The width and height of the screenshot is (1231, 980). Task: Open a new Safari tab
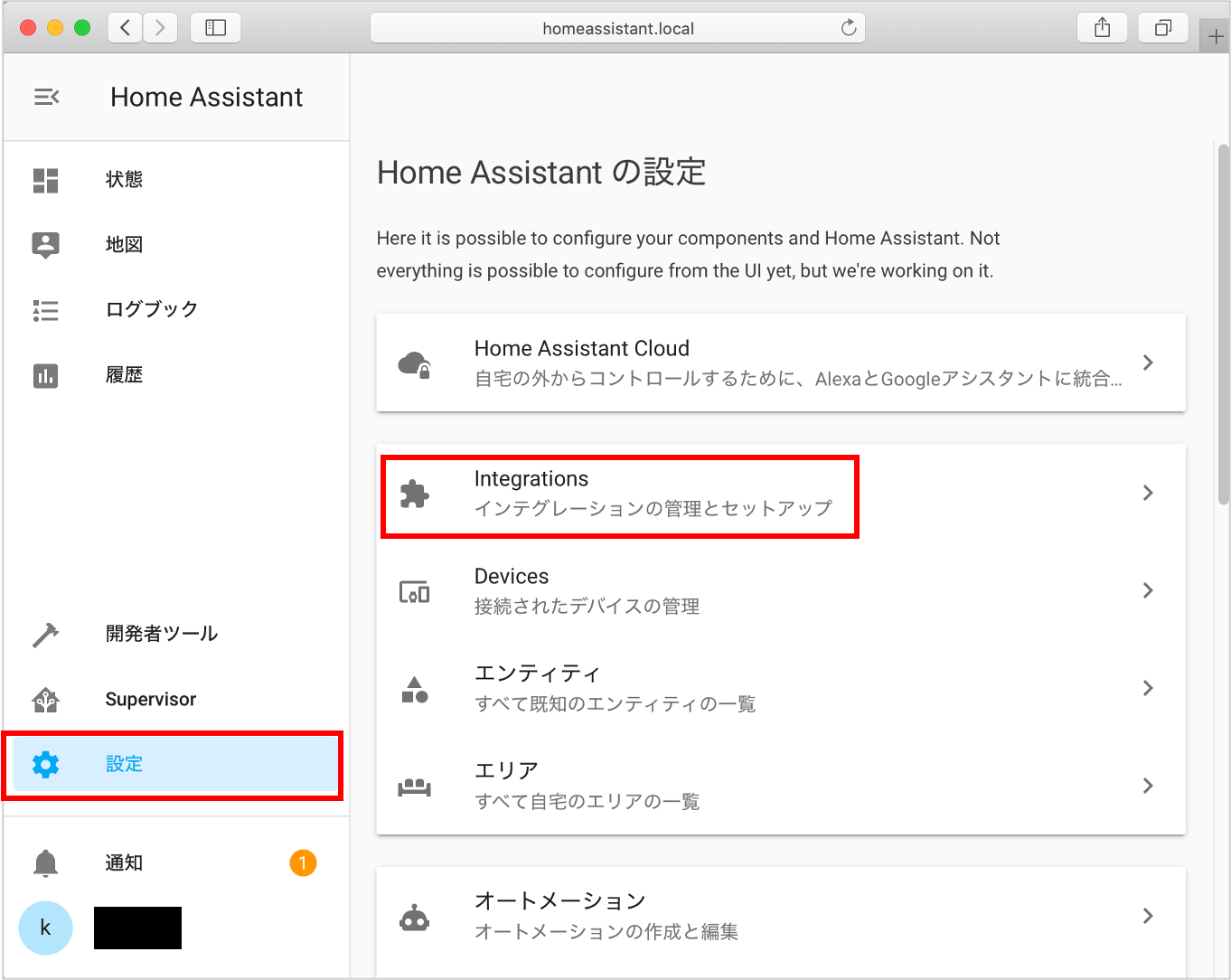tap(1216, 36)
